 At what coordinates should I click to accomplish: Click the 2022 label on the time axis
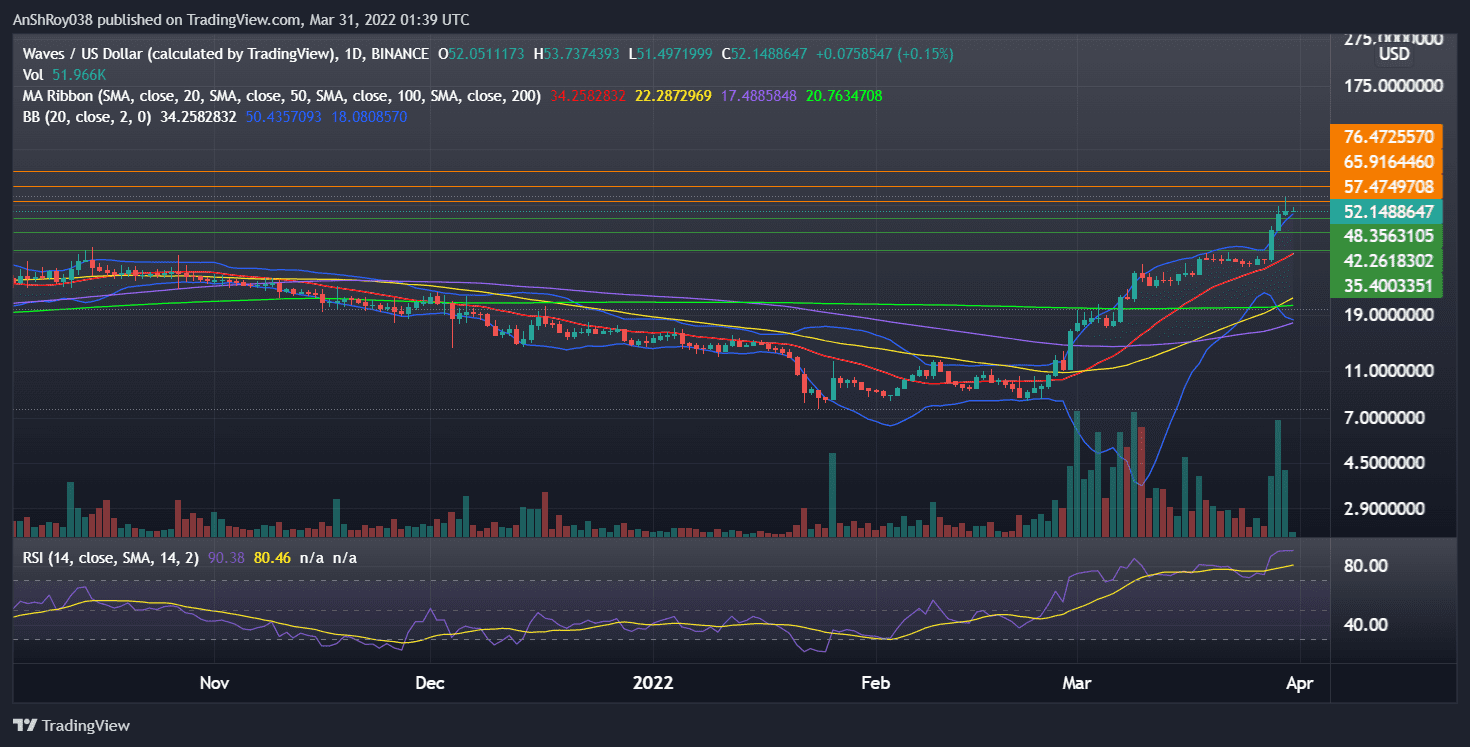click(655, 683)
